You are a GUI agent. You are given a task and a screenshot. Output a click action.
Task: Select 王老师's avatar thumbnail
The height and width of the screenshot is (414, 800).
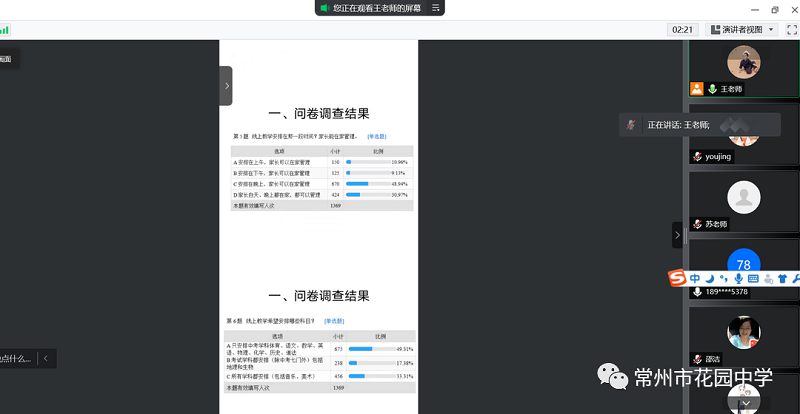coord(744,62)
